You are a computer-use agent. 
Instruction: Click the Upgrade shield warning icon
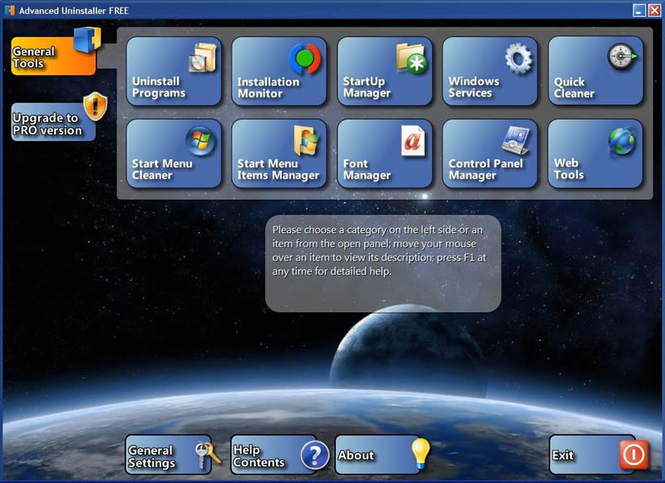coord(95,106)
